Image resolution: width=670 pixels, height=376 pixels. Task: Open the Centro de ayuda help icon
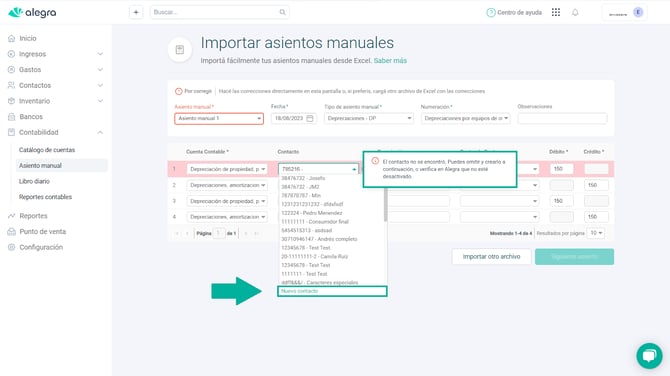491,12
